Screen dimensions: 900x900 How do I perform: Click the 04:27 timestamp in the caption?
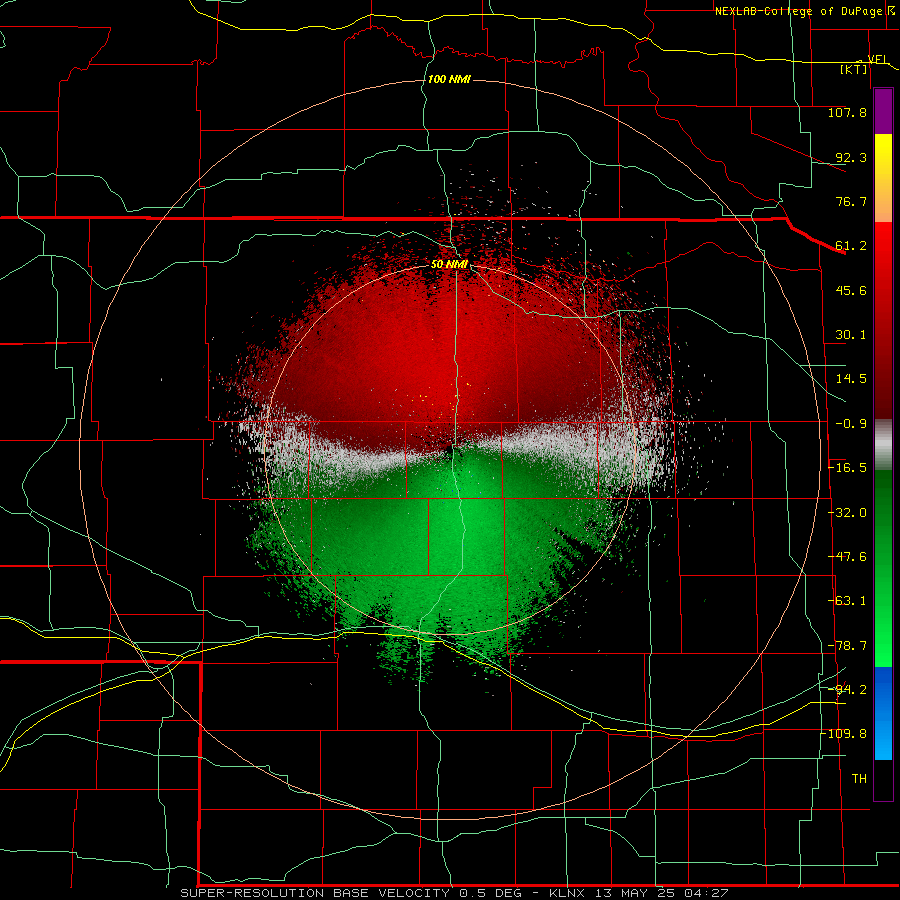click(x=708, y=893)
